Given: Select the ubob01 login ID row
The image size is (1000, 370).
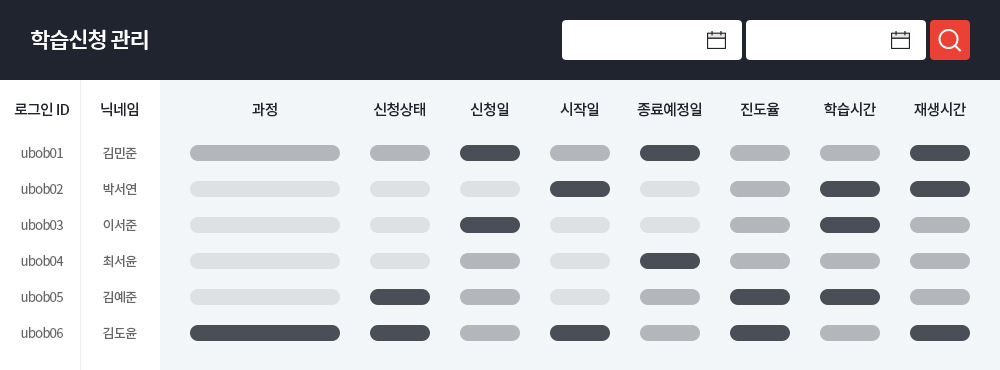Looking at the screenshot, I should pos(42,153).
